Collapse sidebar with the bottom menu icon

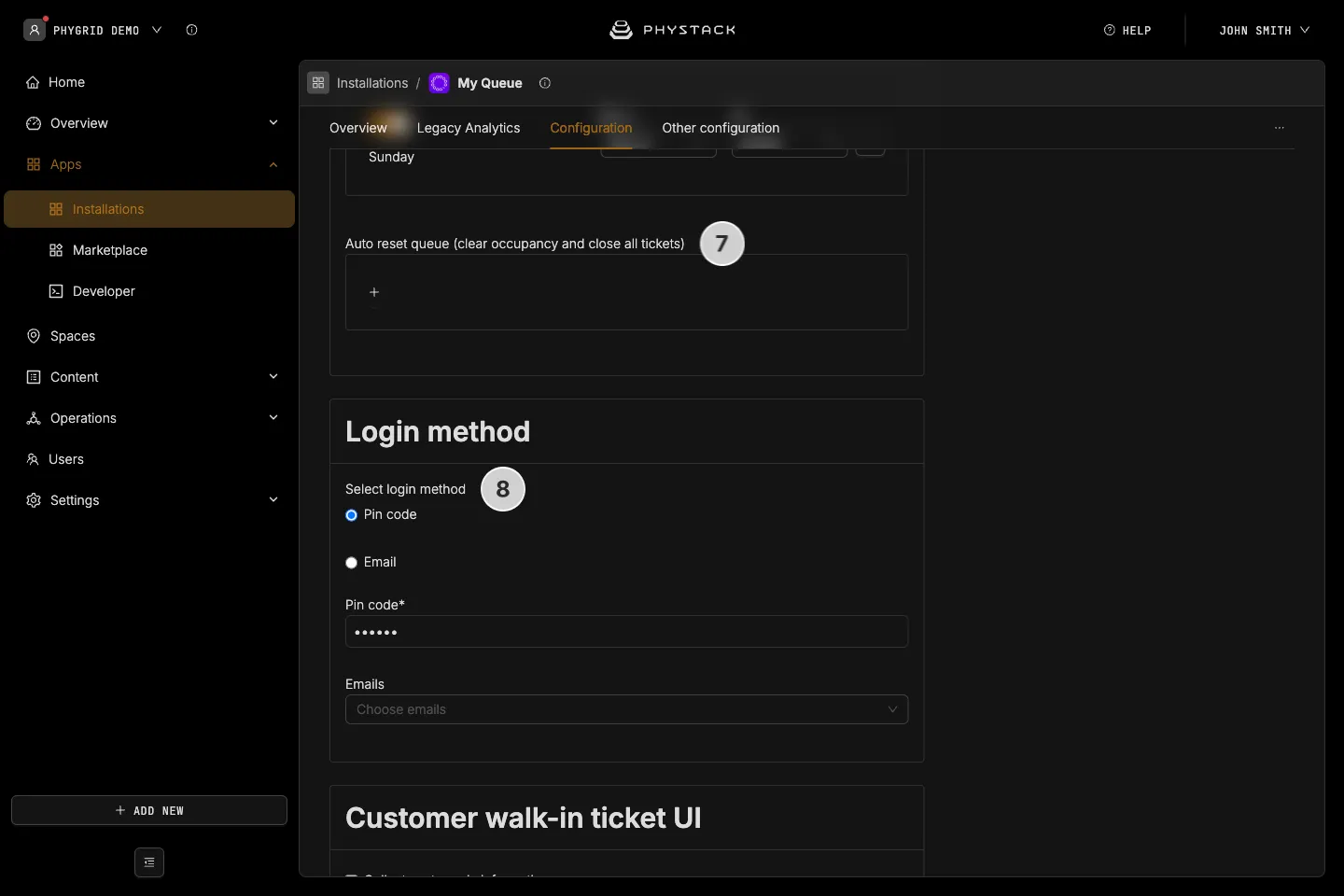[149, 862]
